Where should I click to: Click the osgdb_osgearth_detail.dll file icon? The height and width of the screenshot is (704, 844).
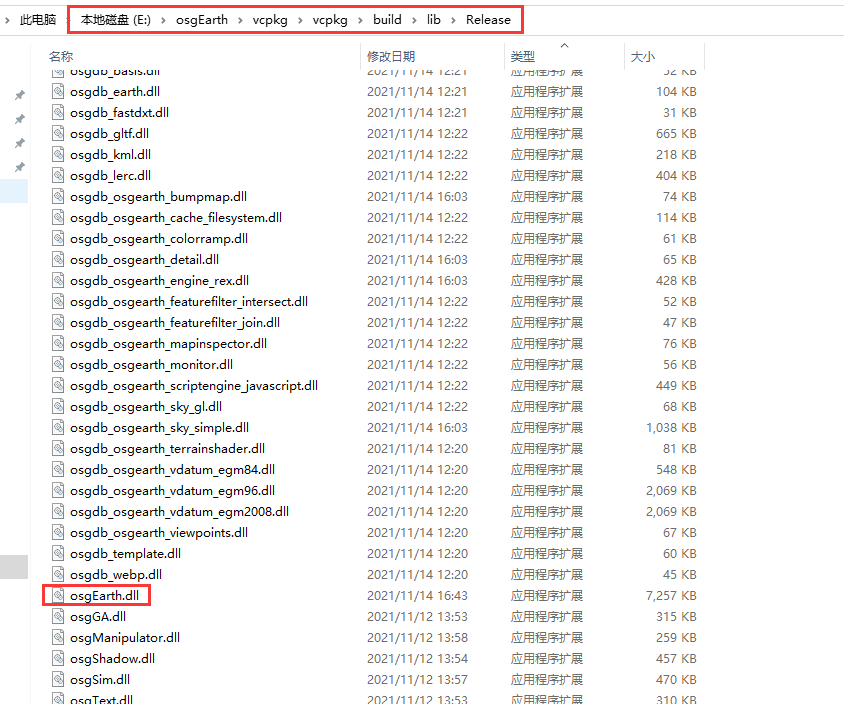click(58, 259)
